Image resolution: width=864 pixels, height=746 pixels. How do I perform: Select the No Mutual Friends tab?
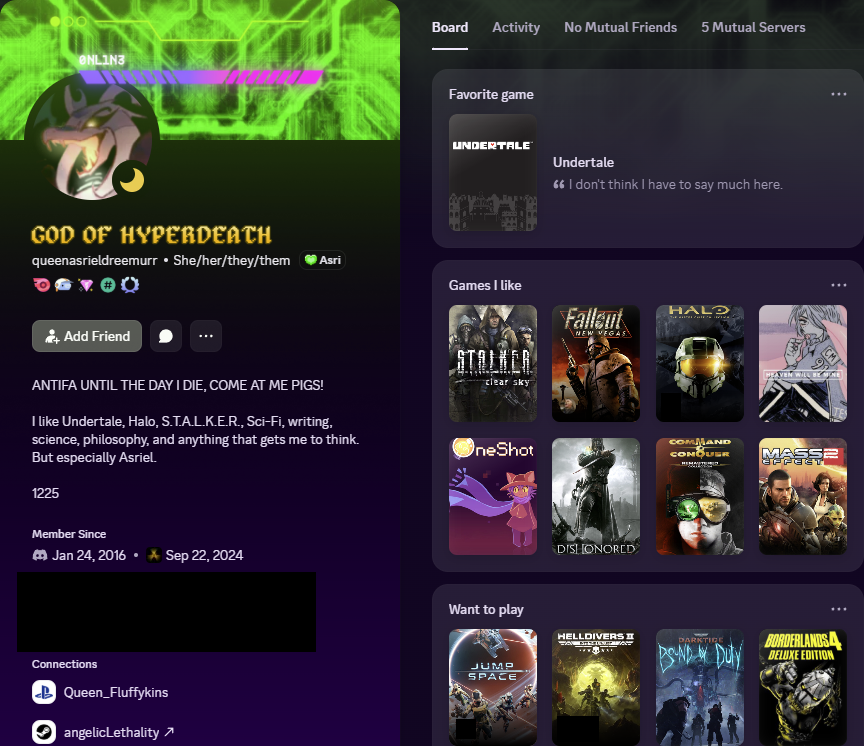[x=620, y=27]
